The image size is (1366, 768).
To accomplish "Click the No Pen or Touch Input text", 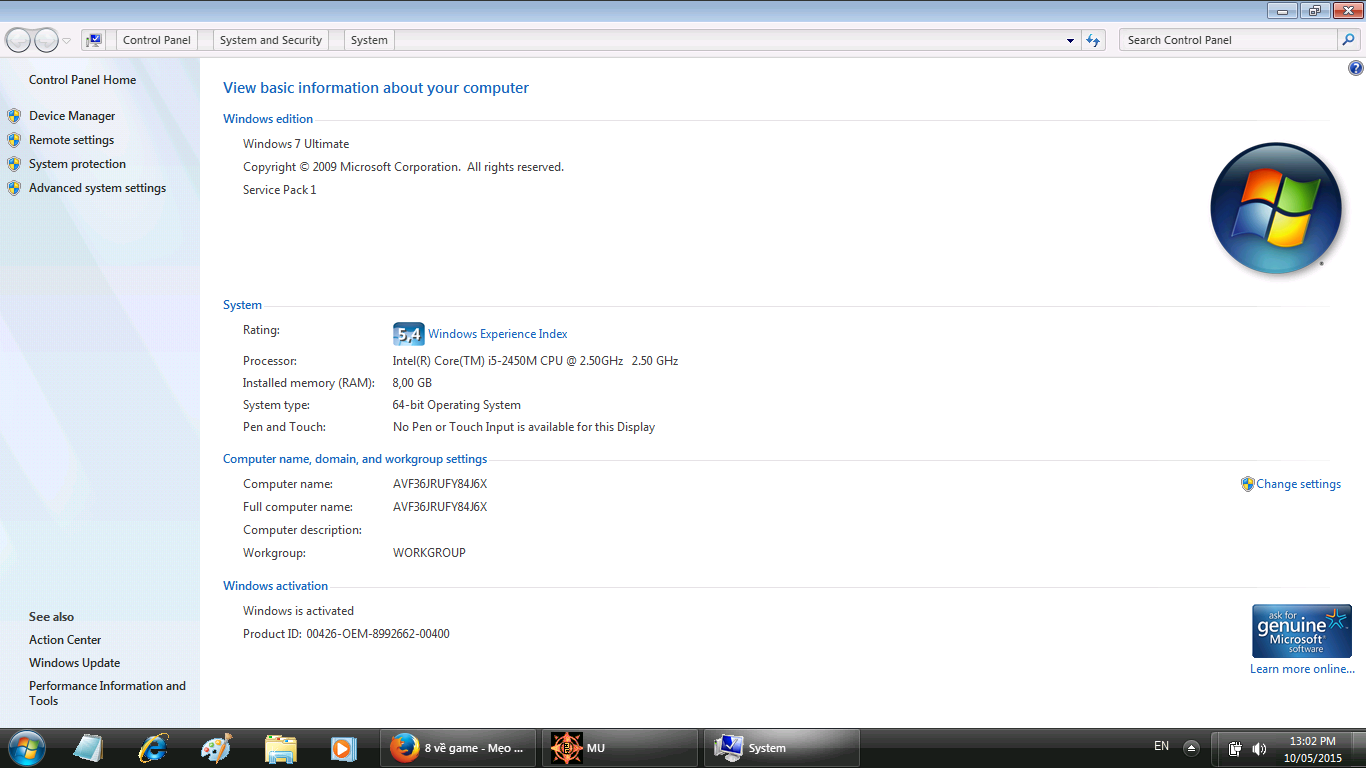I will (524, 427).
